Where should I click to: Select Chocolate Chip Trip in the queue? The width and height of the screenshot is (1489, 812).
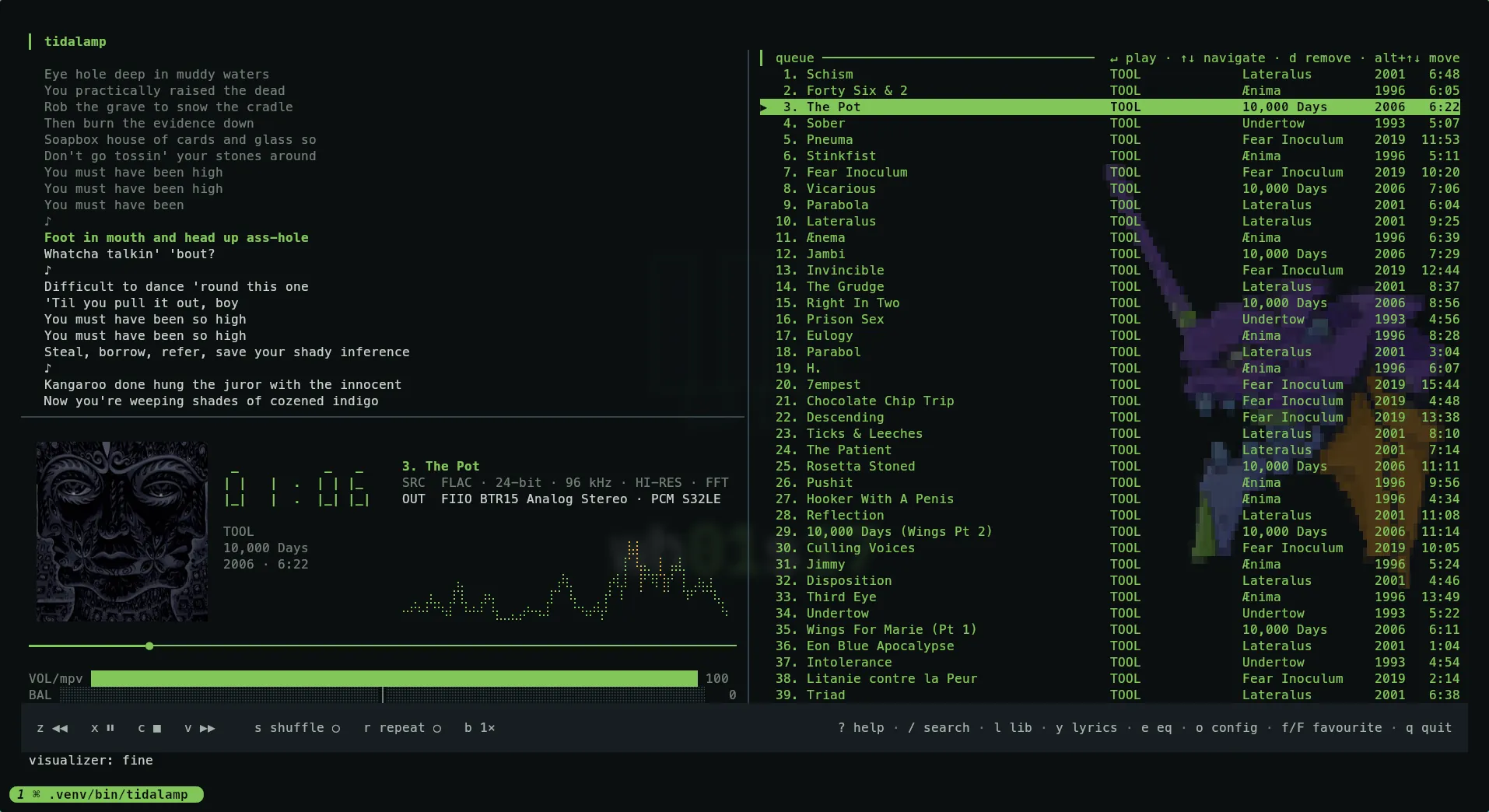1110,401
